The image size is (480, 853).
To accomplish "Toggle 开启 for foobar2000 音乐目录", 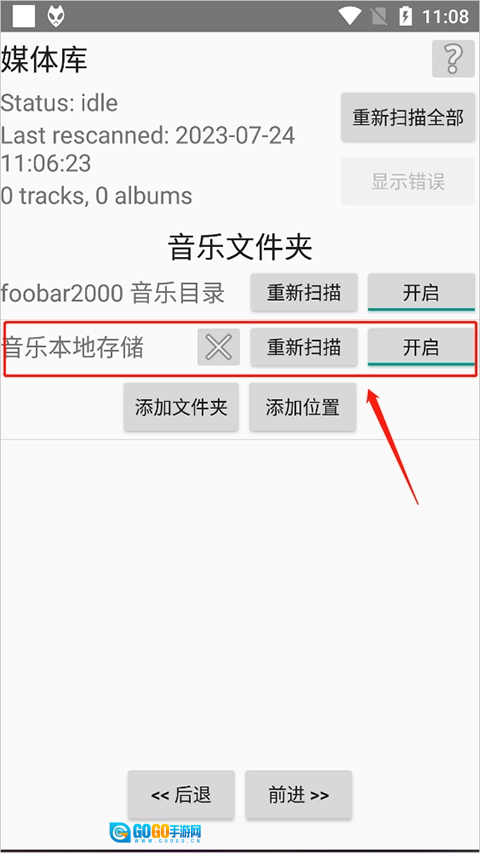I will pos(421,293).
